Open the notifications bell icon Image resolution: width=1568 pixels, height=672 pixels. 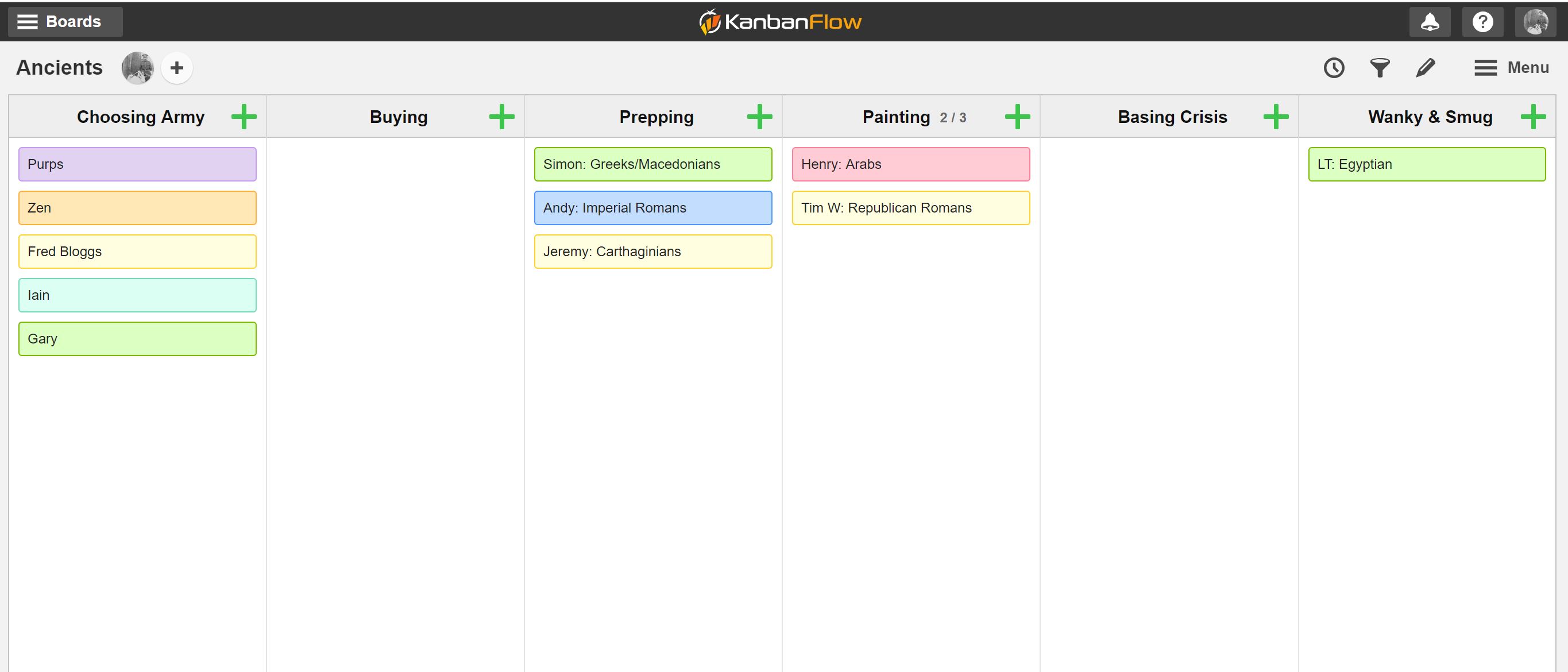1429,22
